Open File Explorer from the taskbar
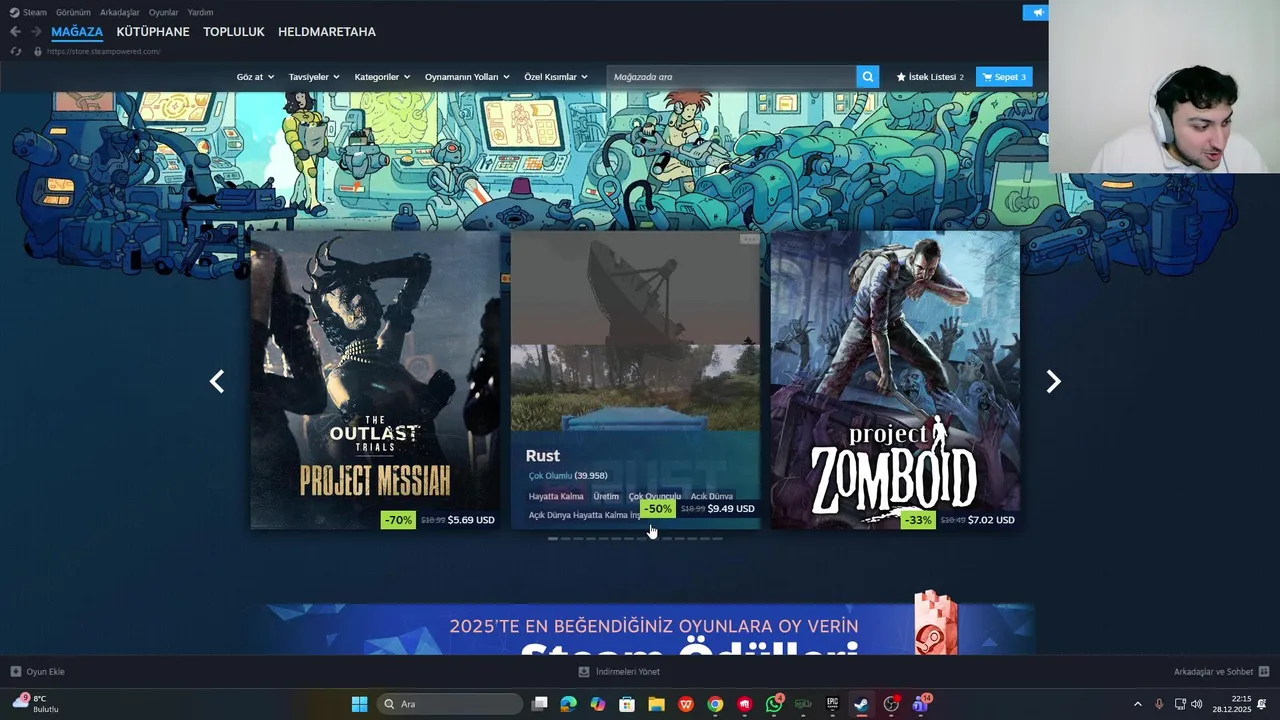Viewport: 1280px width, 720px height. 656,704
